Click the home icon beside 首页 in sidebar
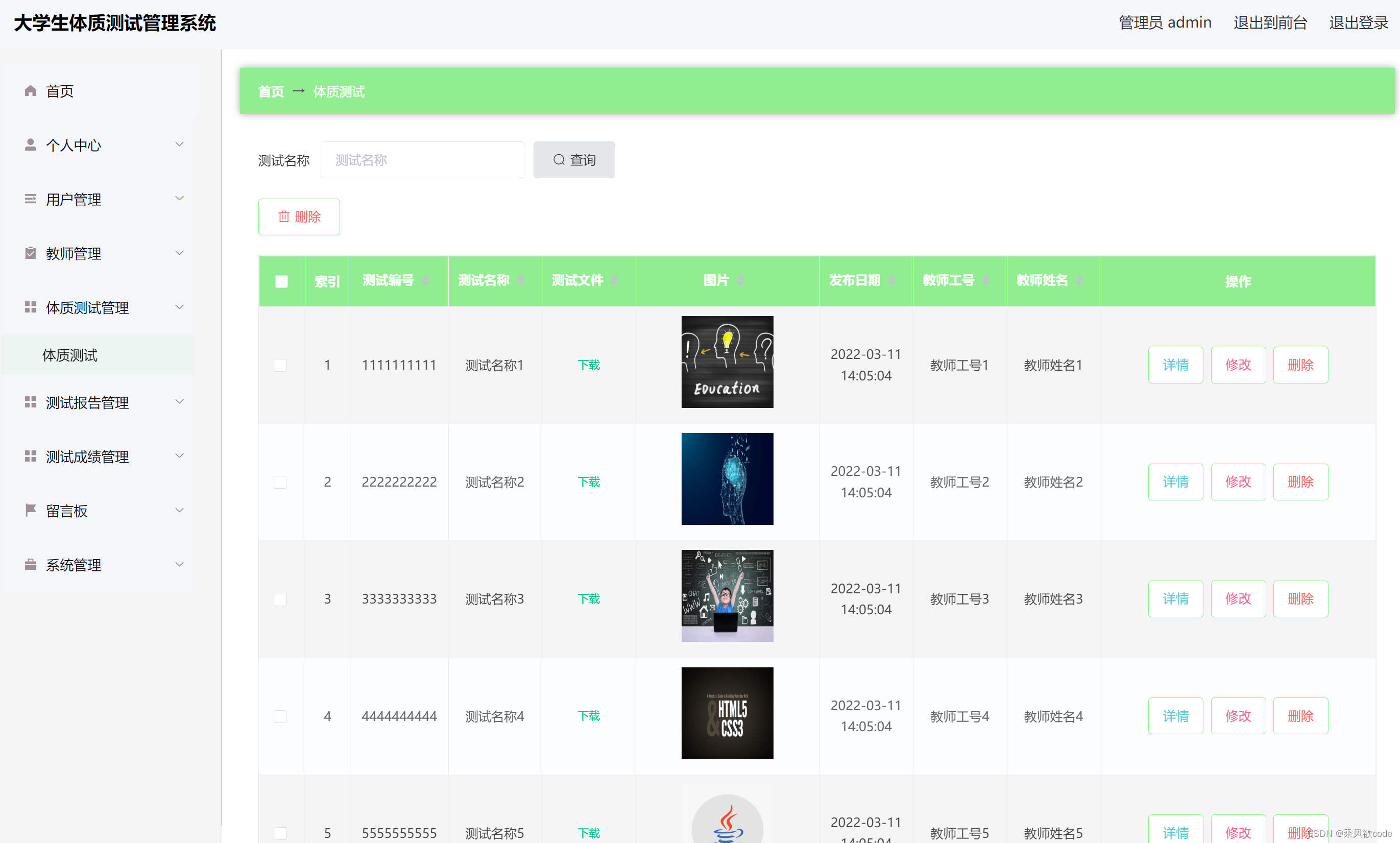The width and height of the screenshot is (1400, 843). click(x=31, y=91)
